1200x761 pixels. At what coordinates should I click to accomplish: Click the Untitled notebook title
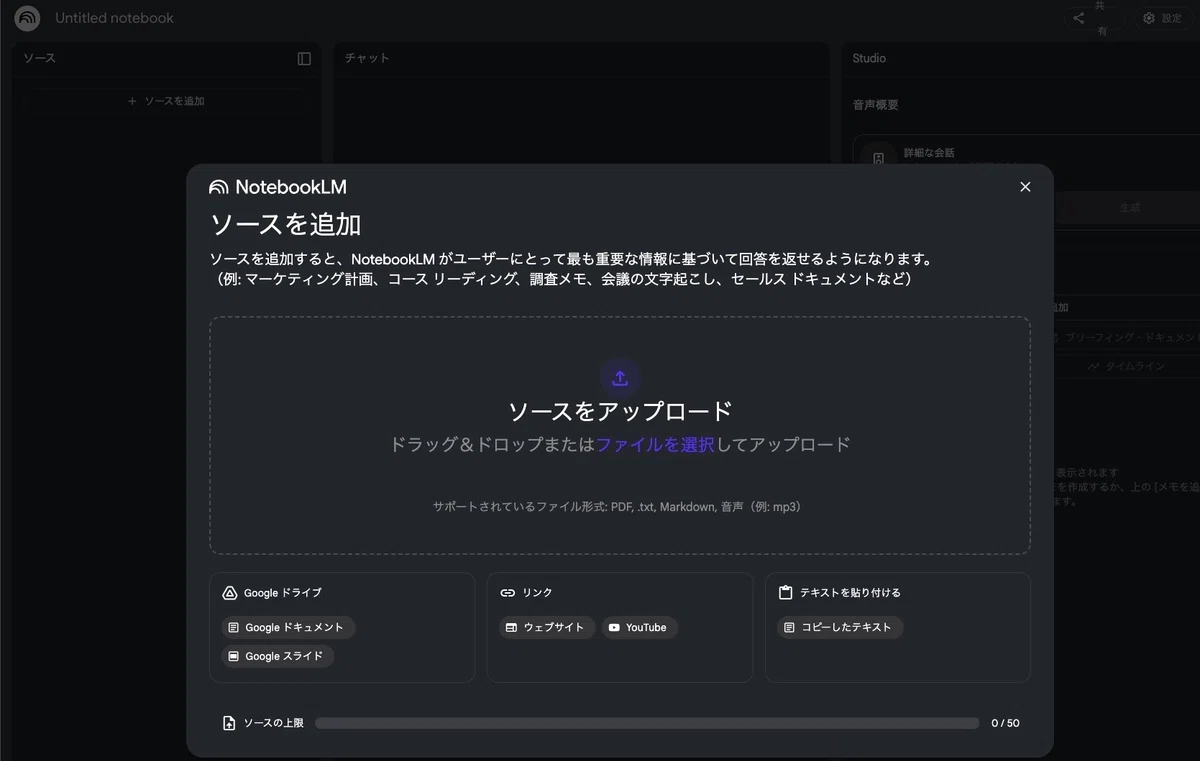(x=114, y=18)
